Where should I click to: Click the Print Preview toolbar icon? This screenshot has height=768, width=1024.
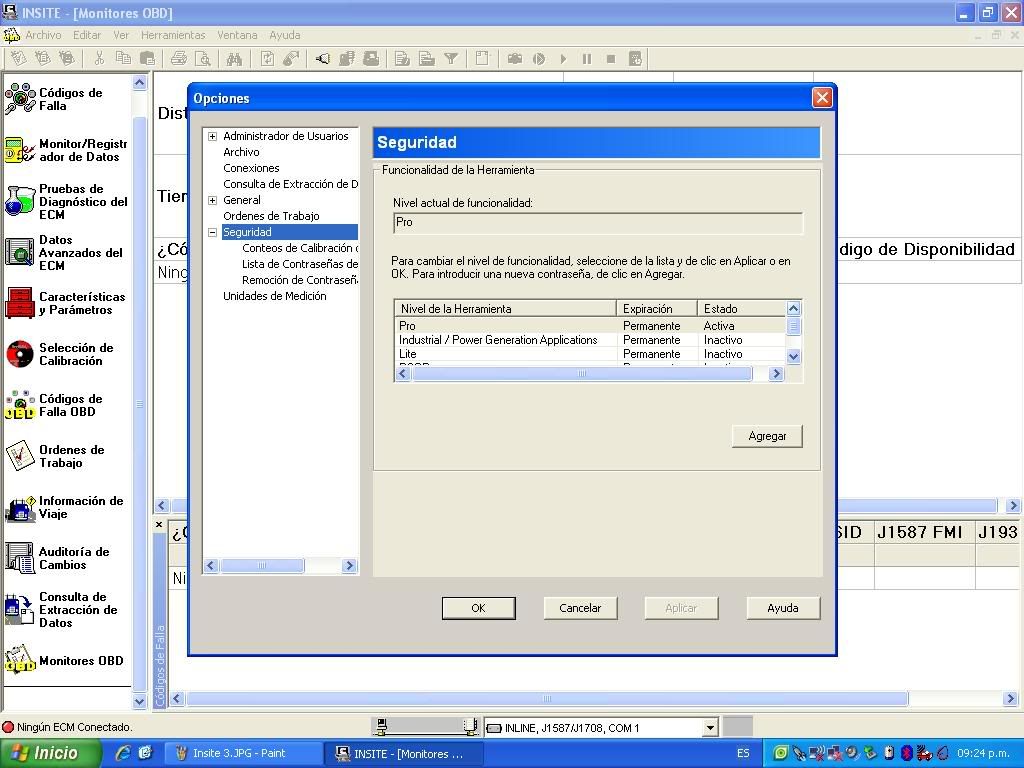[203, 59]
